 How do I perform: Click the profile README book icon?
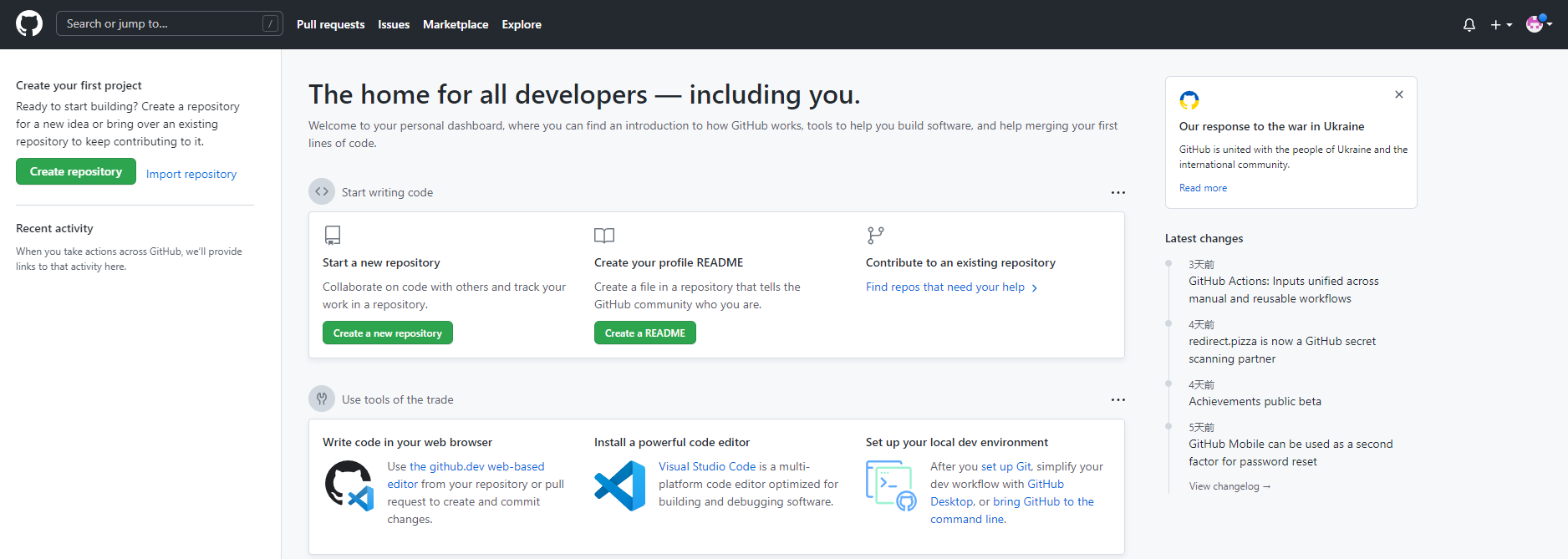pos(603,236)
